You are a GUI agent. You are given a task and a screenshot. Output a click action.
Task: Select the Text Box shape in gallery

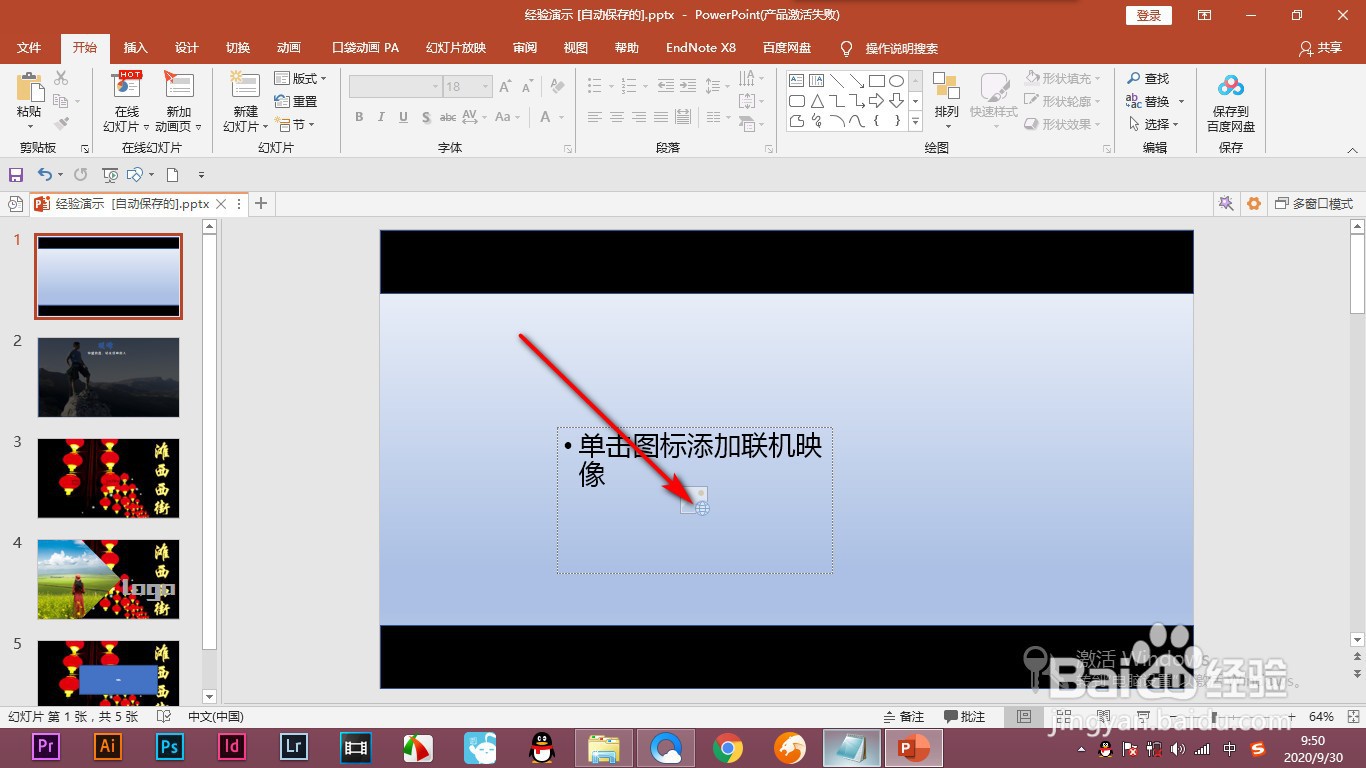click(x=797, y=81)
